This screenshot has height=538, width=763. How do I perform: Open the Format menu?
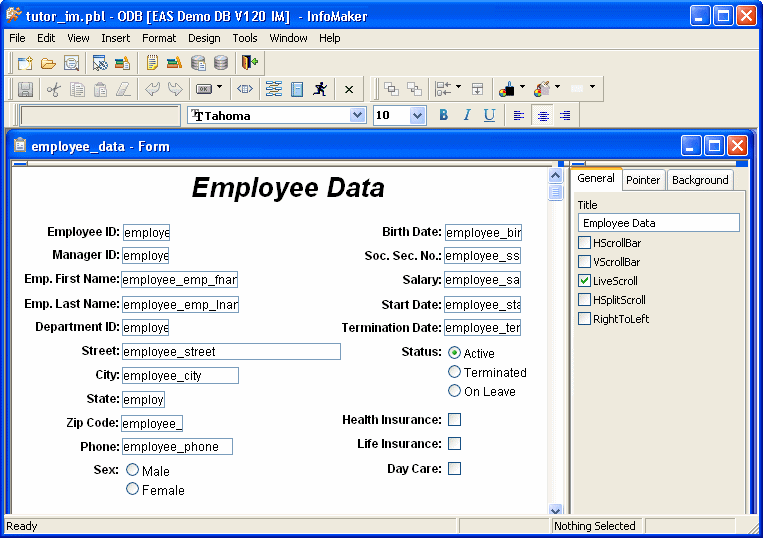click(x=159, y=38)
